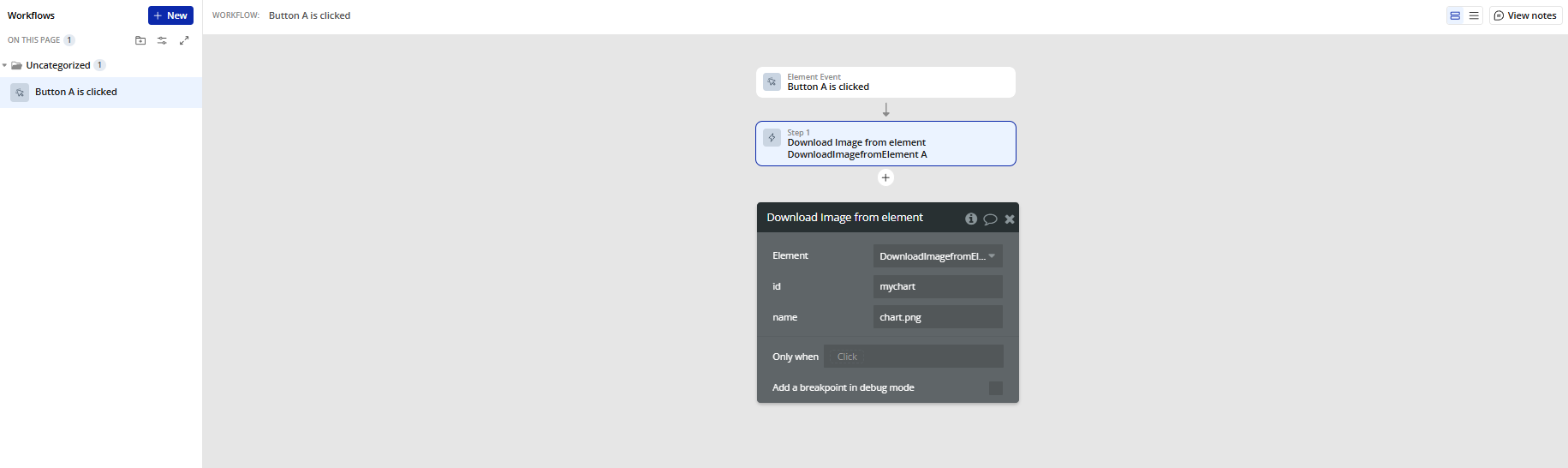
Task: Open the workflow filter settings icon
Action: click(x=162, y=40)
